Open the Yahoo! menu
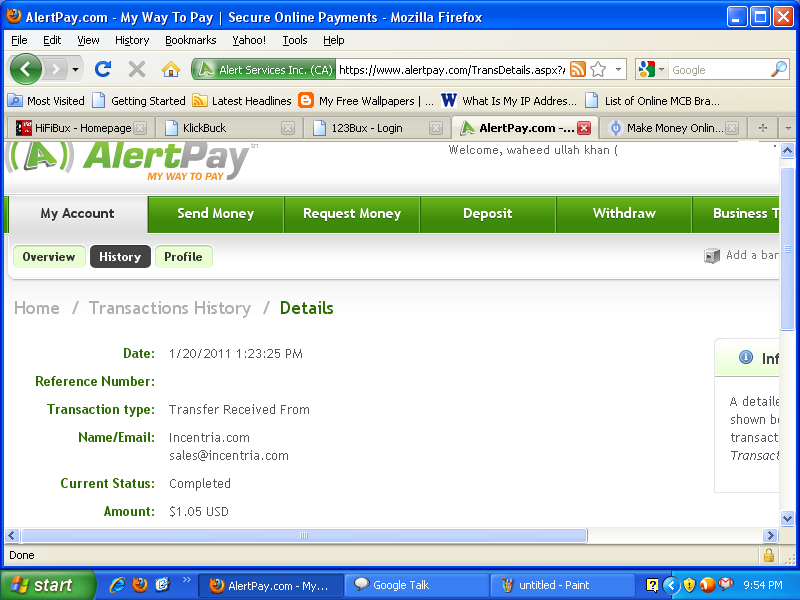 tap(249, 40)
